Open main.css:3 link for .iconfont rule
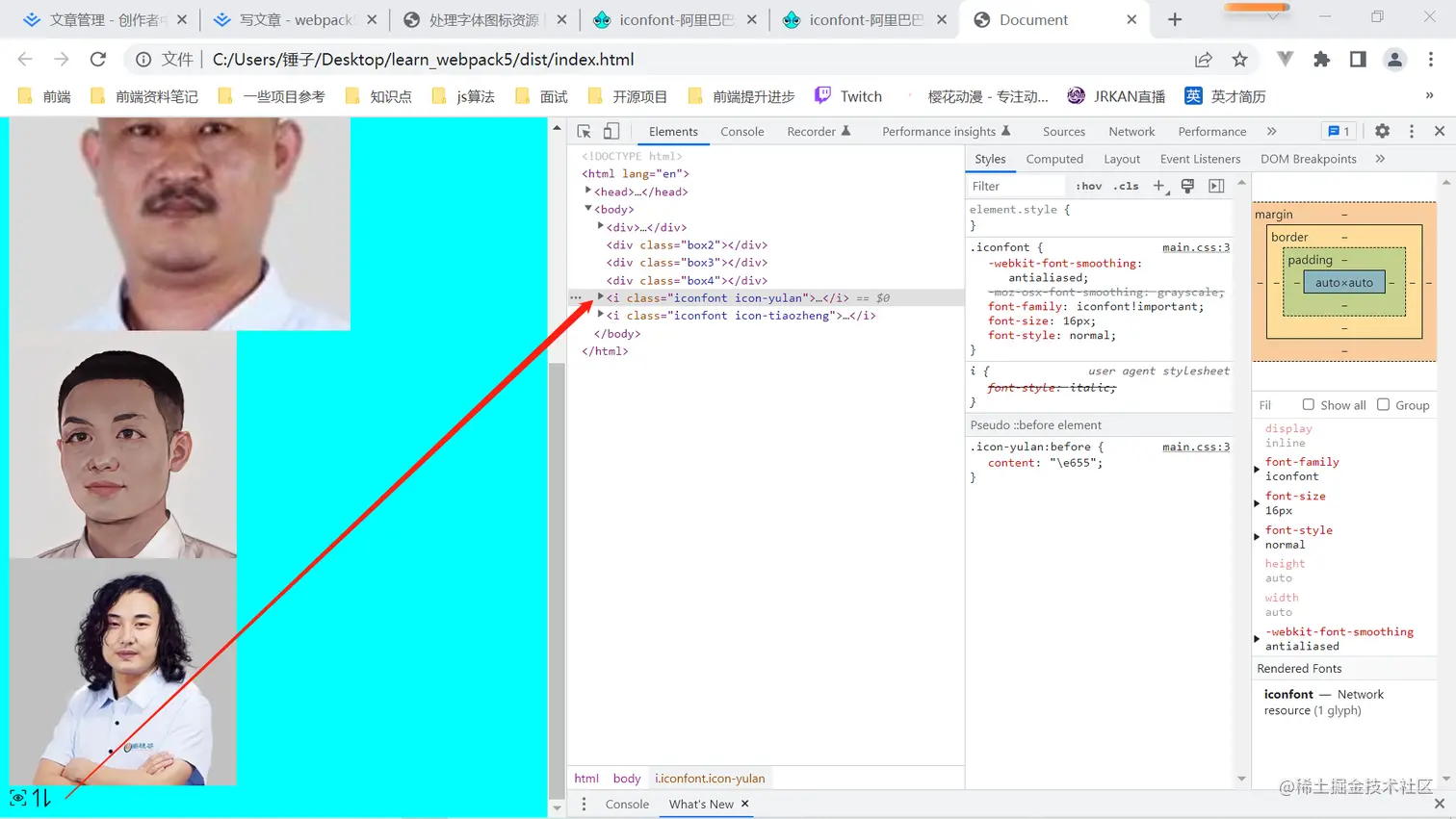This screenshot has width=1456, height=819. [1195, 247]
